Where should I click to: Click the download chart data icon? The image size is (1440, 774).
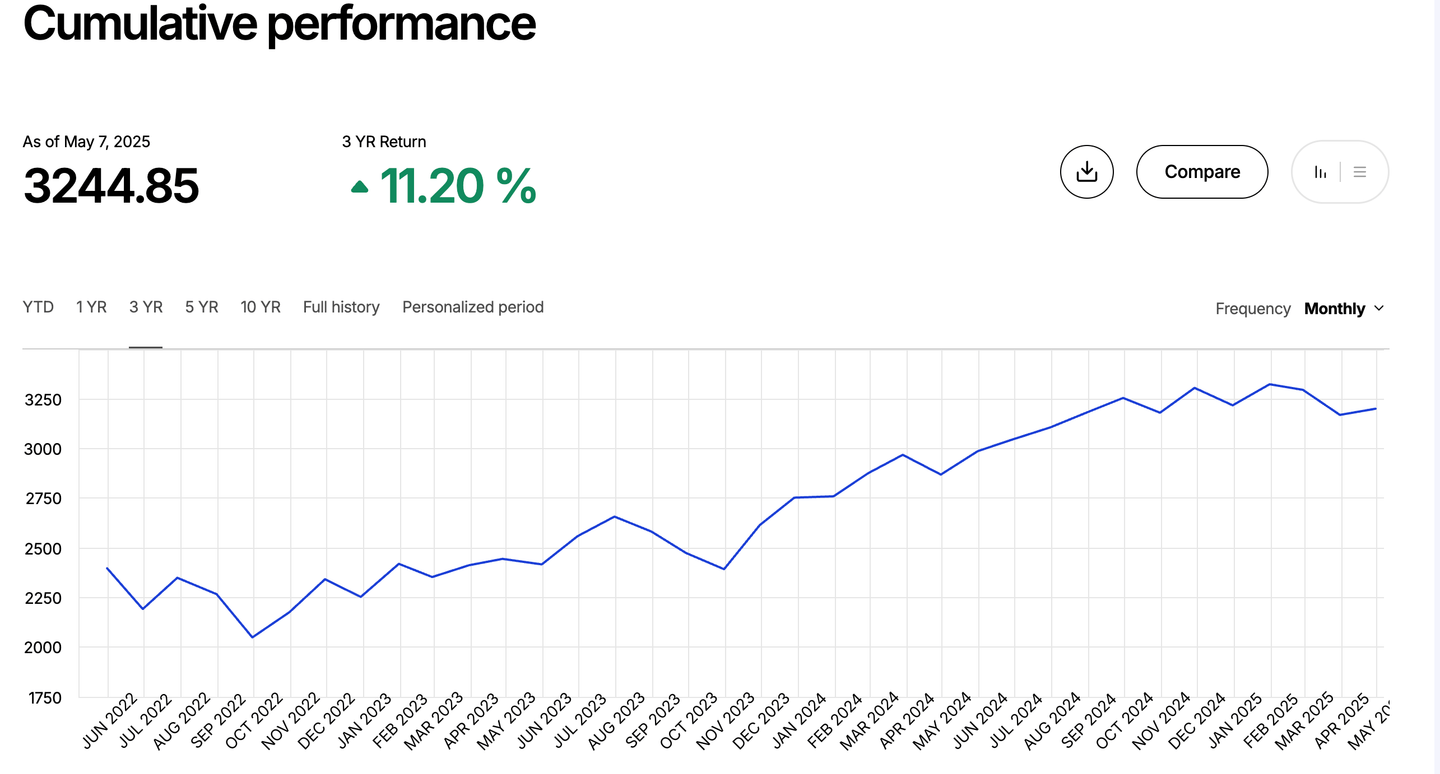point(1086,172)
